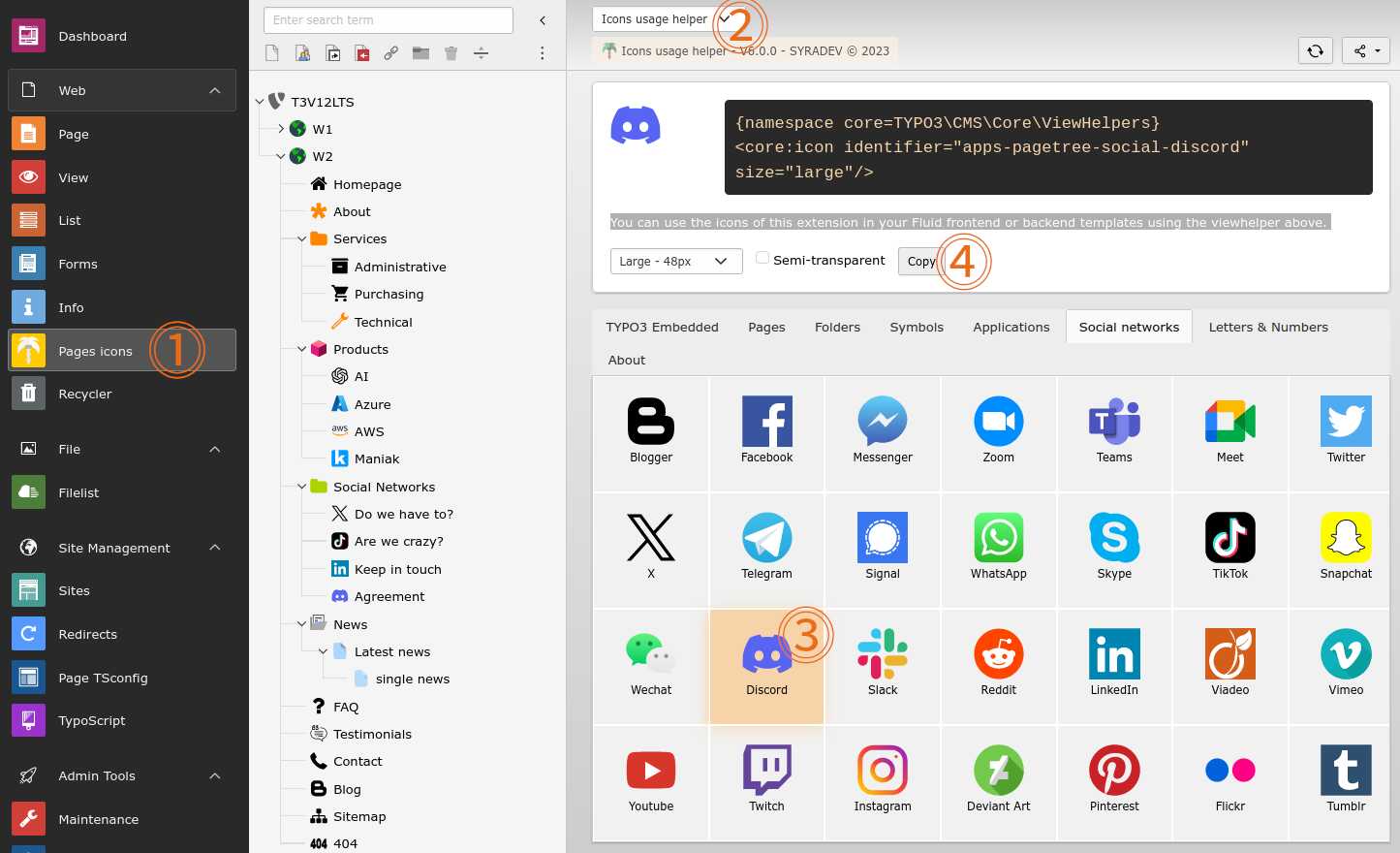1400x853 pixels.
Task: Collapse the page tree panel
Action: click(543, 20)
